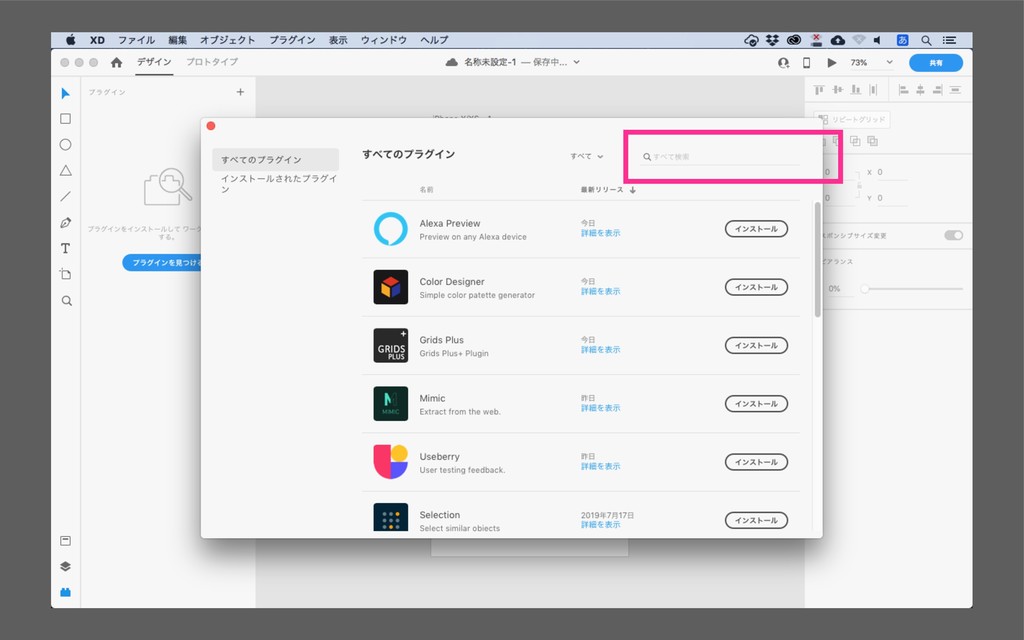
Task: Show details link for Alexa Preview
Action: [601, 233]
